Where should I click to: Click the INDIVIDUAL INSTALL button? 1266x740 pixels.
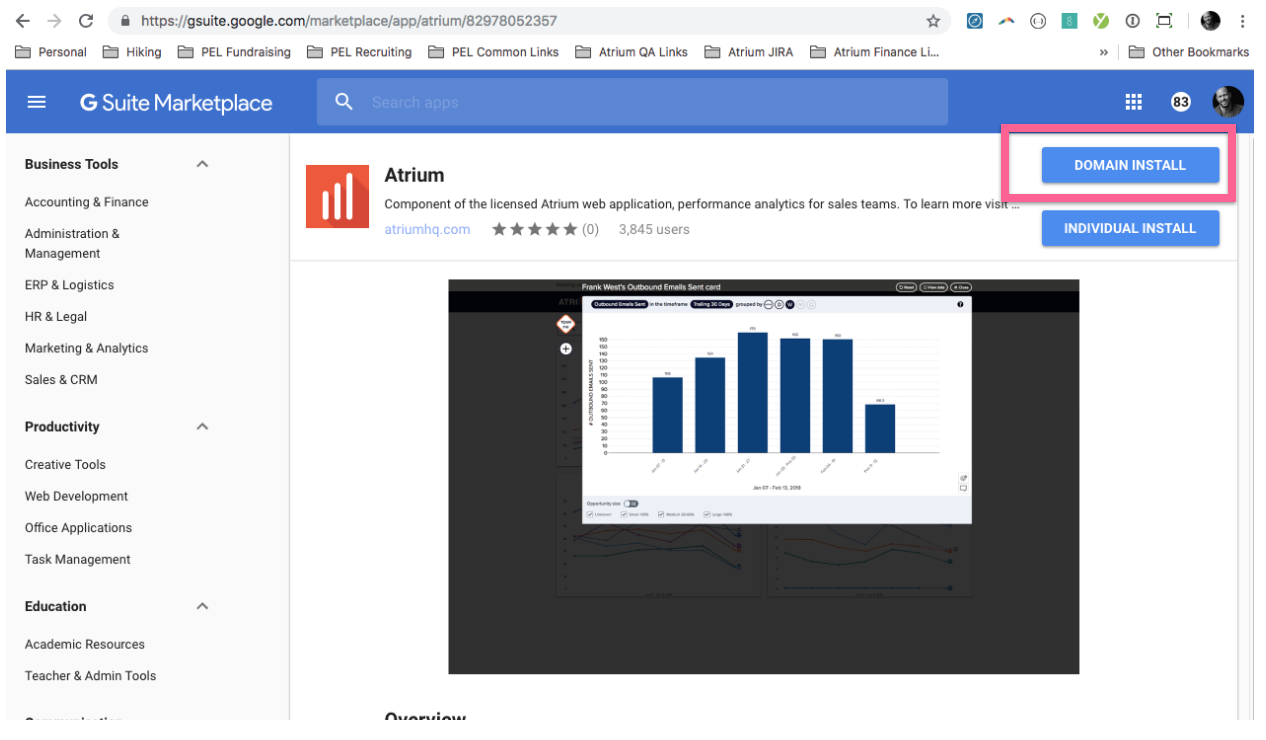tap(1130, 228)
